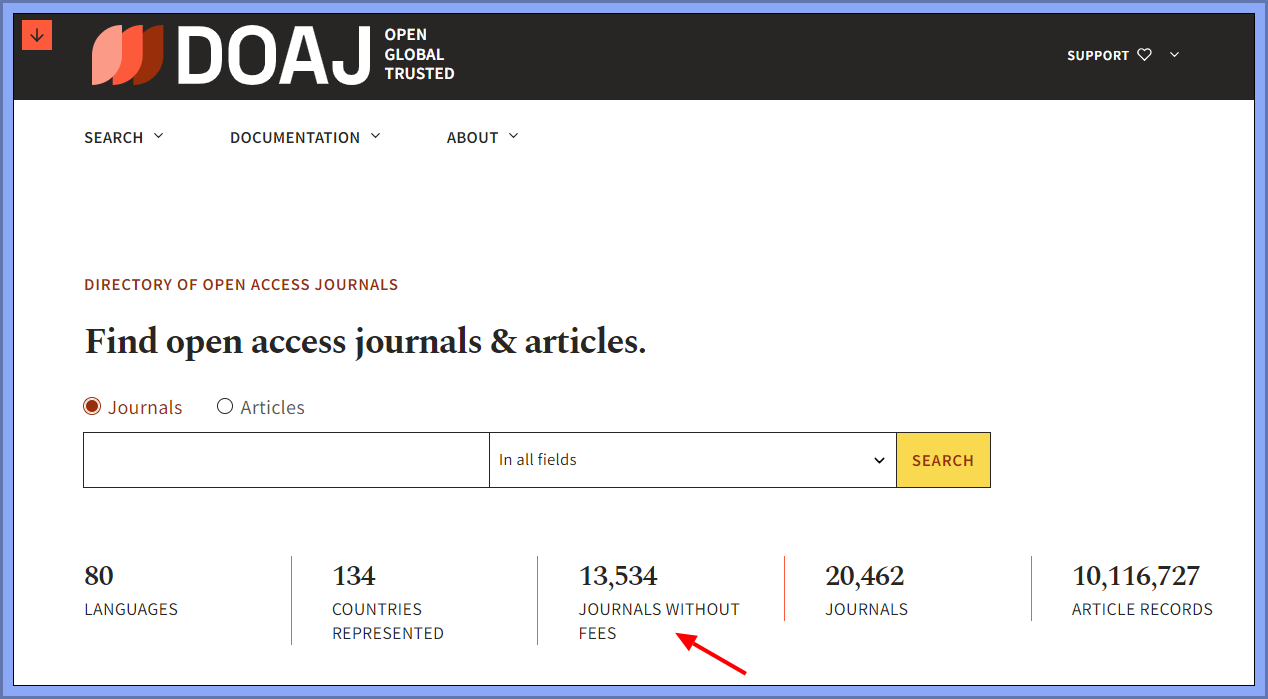This screenshot has width=1268, height=699.
Task: Click the SUPPORT link
Action: tap(1097, 55)
